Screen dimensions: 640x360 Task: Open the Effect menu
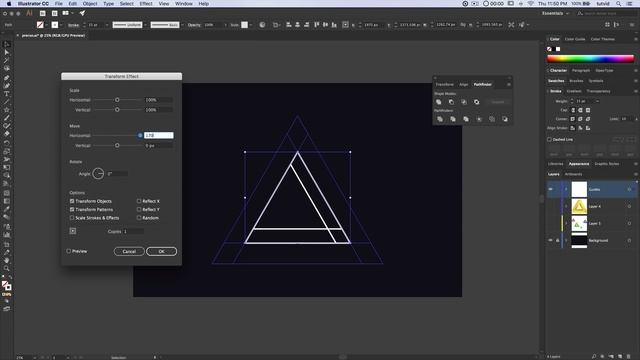pyautogui.click(x=146, y=4)
